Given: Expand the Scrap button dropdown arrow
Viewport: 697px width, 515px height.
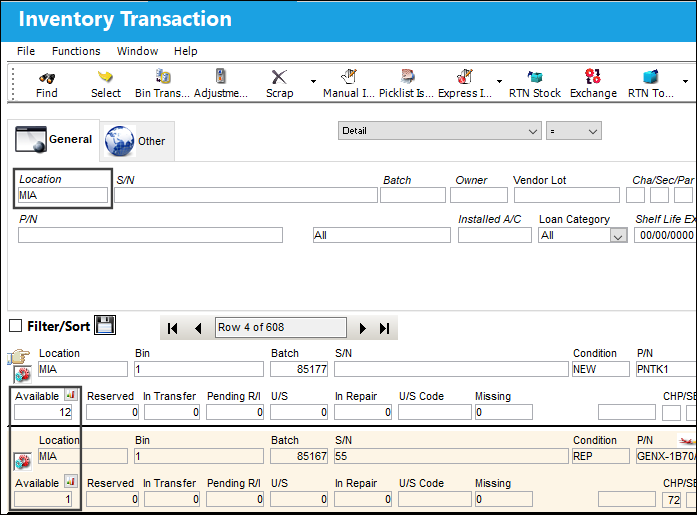Looking at the screenshot, I should click(313, 81).
